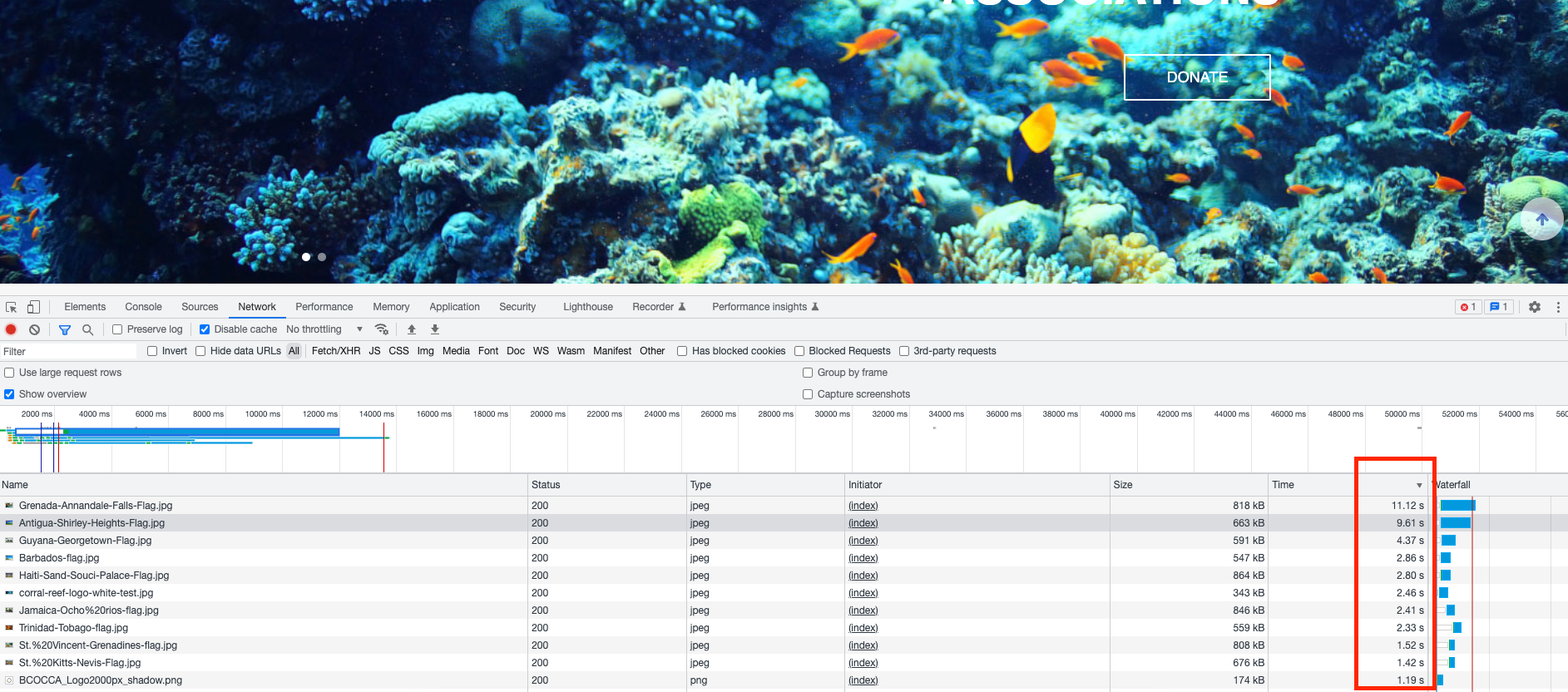
Task: Open the No throttling dropdown
Action: click(x=324, y=329)
